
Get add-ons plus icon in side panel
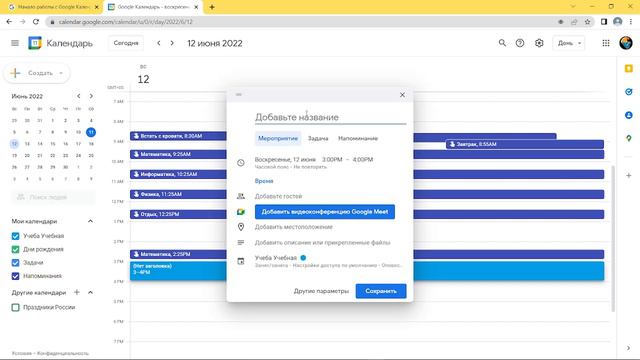[629, 176]
